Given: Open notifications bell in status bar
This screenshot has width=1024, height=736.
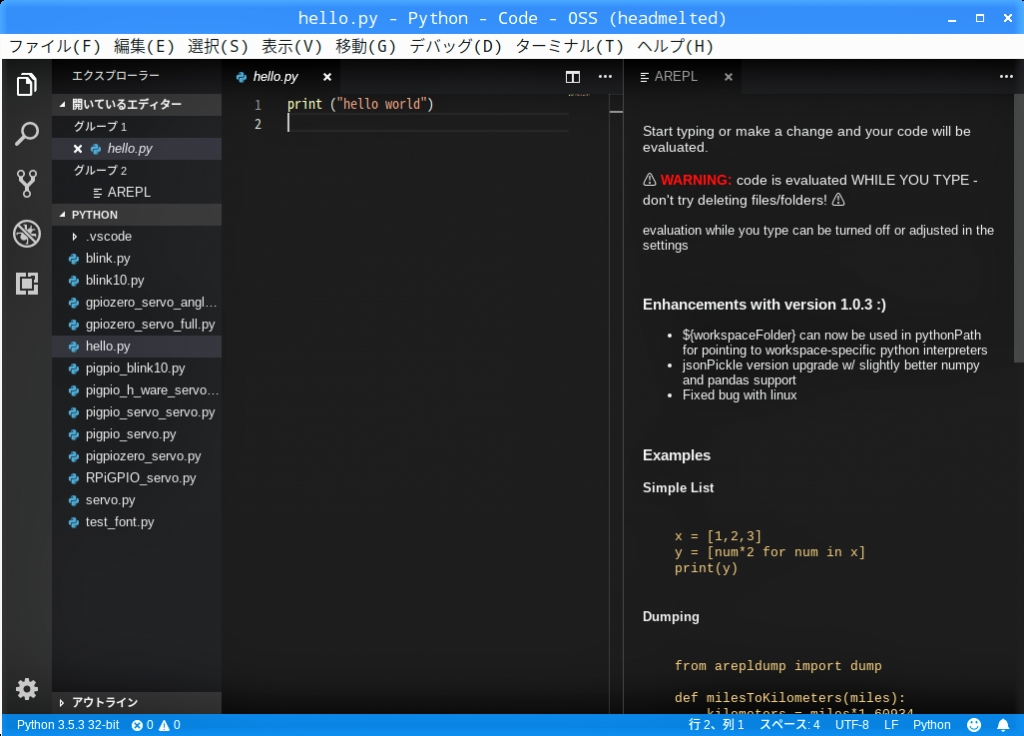Looking at the screenshot, I should point(1003,725).
